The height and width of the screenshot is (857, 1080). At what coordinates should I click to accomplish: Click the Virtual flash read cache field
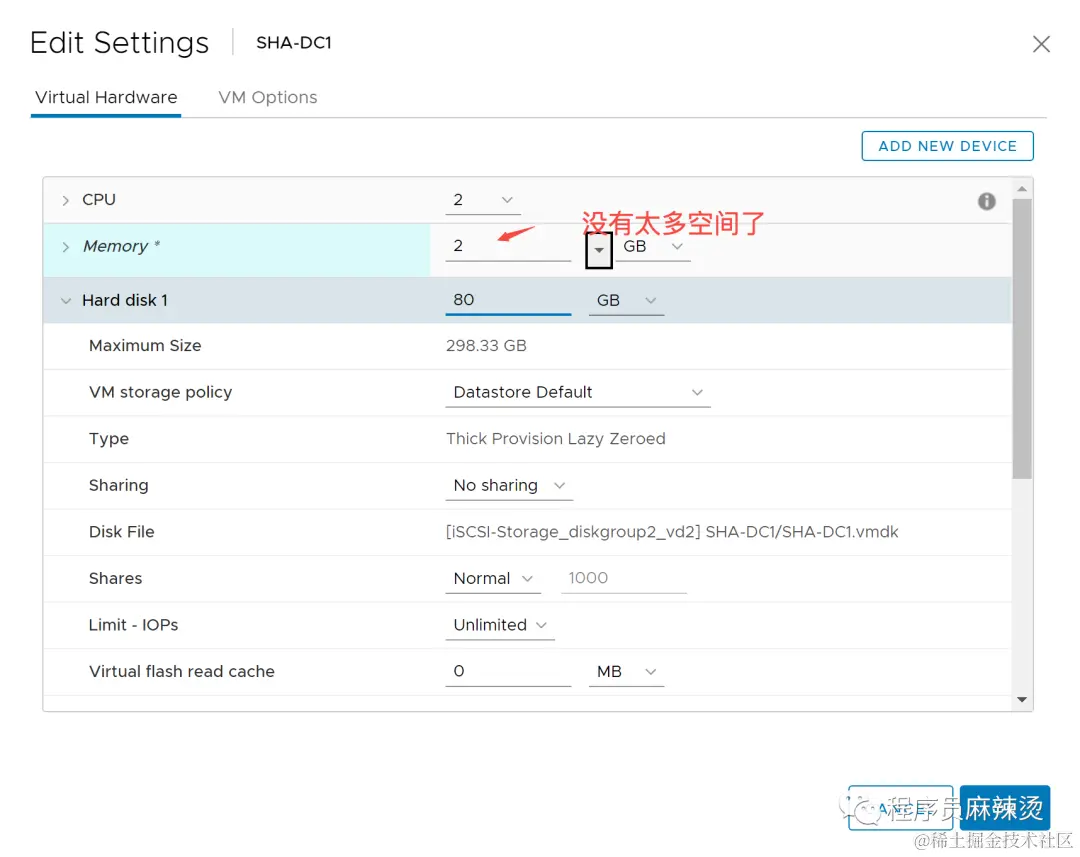point(508,671)
